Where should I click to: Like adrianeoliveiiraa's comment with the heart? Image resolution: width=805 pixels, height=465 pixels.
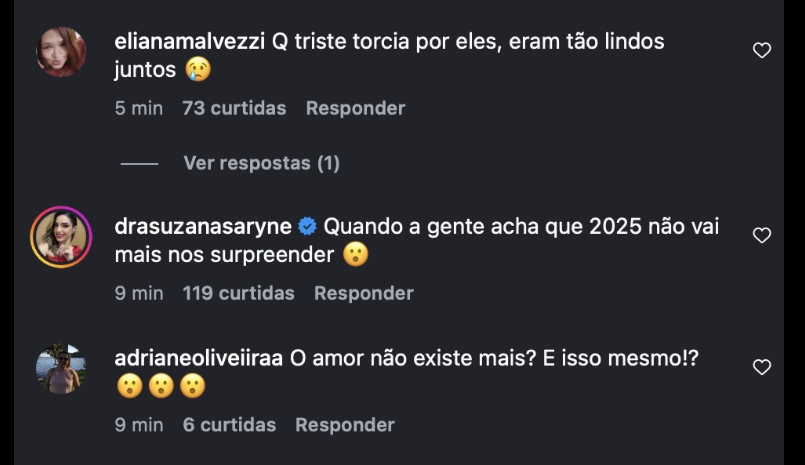762,367
